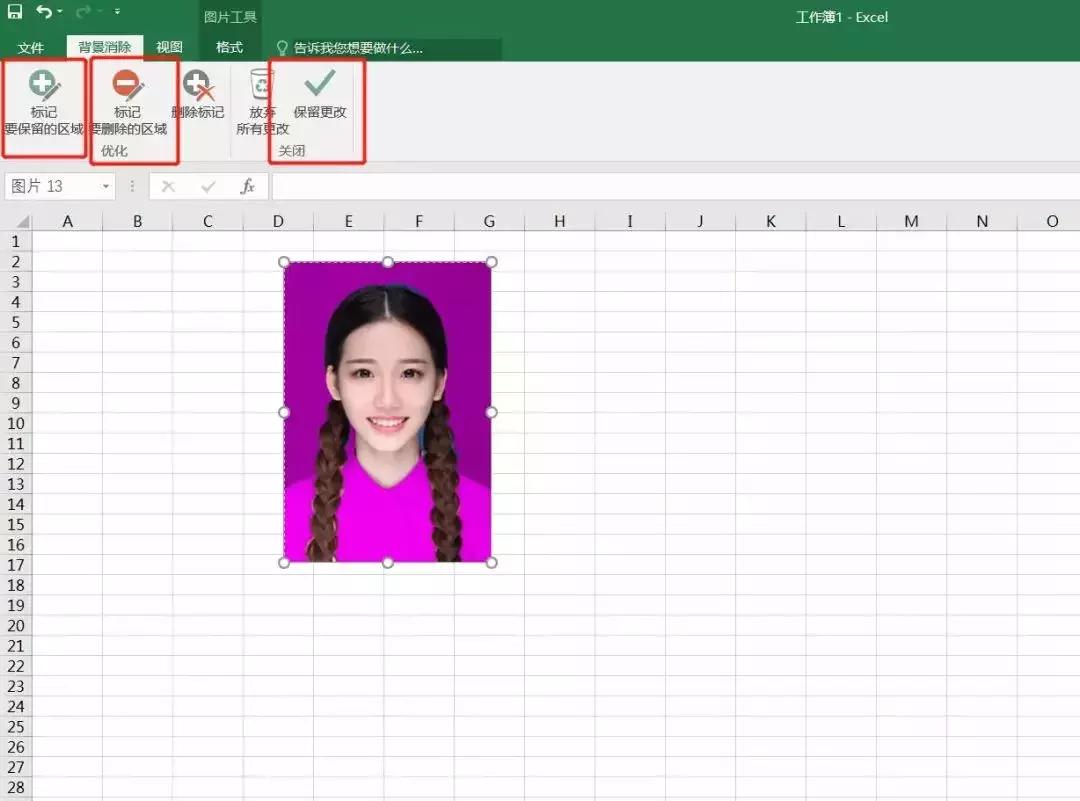Select column L header

point(841,221)
